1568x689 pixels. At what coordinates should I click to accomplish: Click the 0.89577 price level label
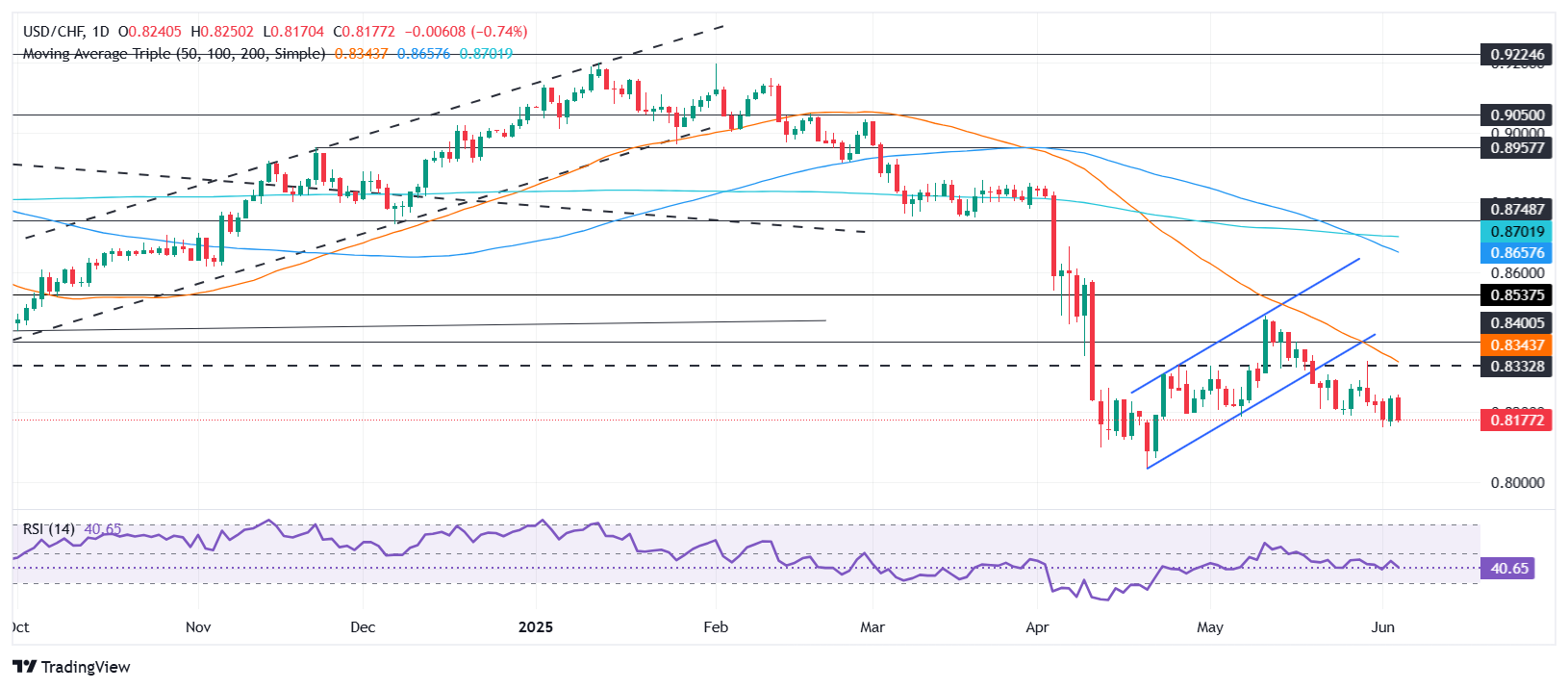pyautogui.click(x=1517, y=148)
